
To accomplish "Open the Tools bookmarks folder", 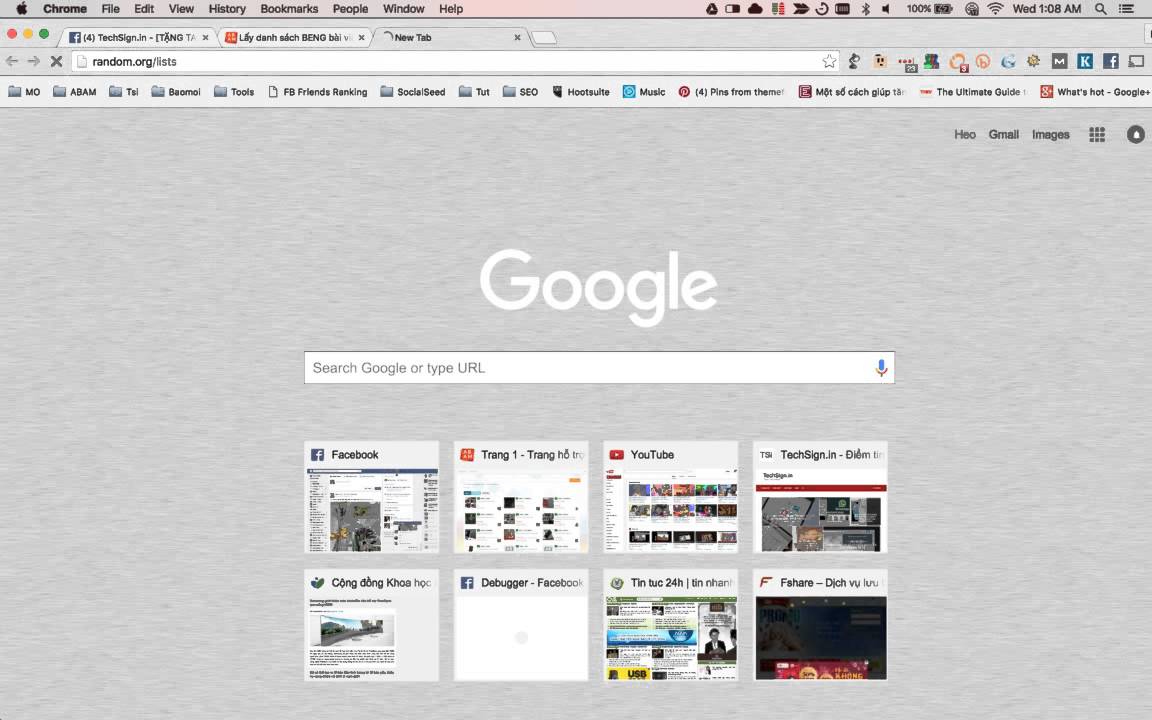I will pos(234,92).
